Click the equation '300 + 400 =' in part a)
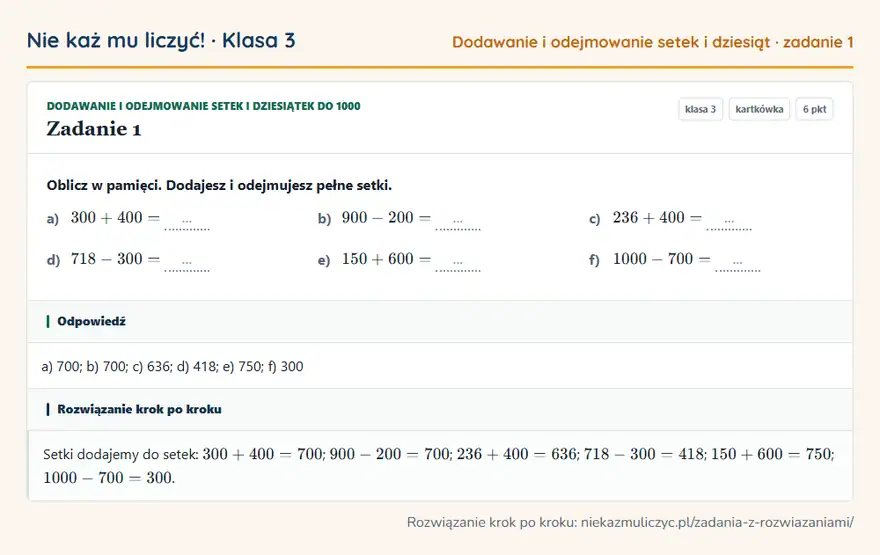The width and height of the screenshot is (880, 555). coord(116,218)
